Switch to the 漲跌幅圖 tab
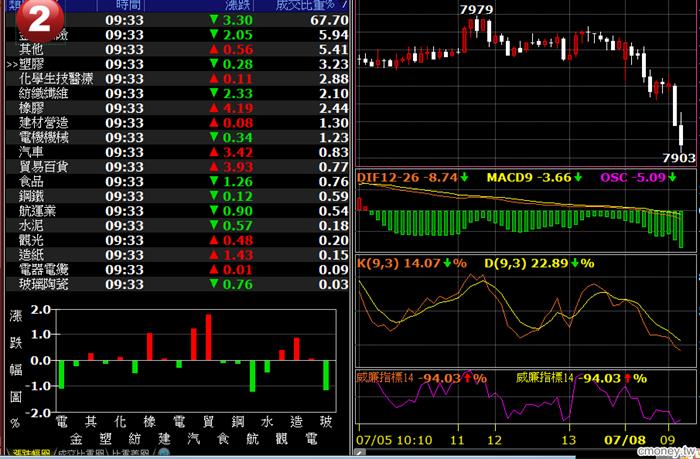This screenshot has height=459, width=700. (x=31, y=454)
